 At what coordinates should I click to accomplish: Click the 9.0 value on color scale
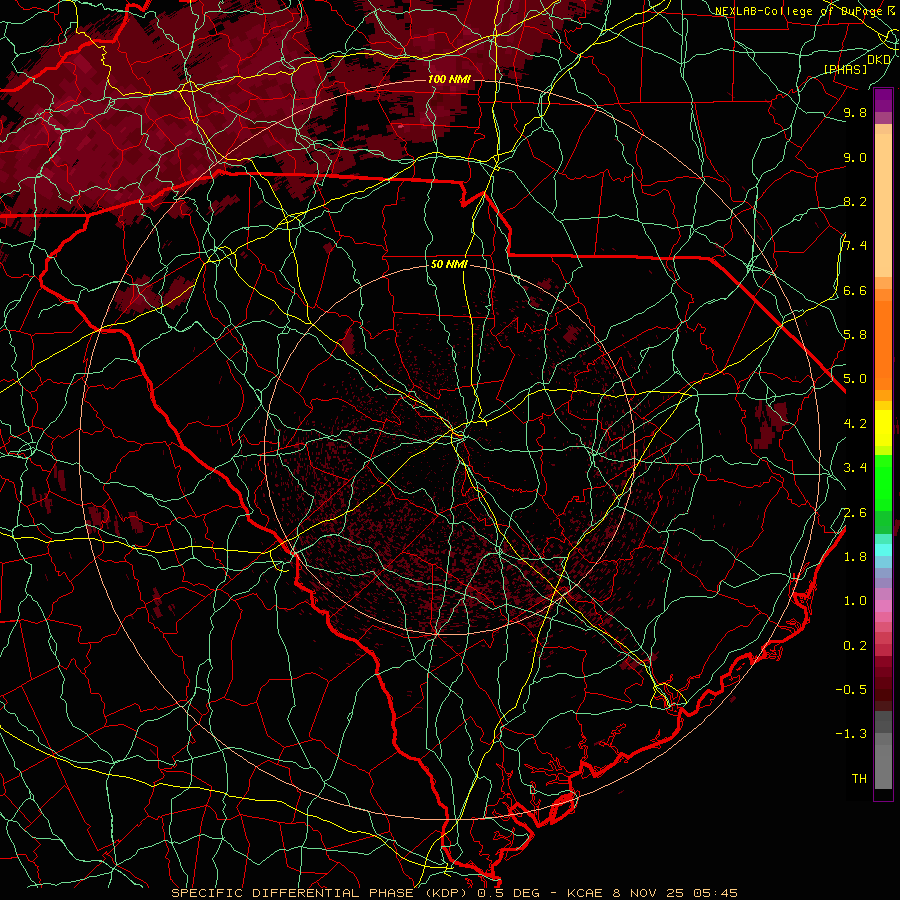pos(855,158)
